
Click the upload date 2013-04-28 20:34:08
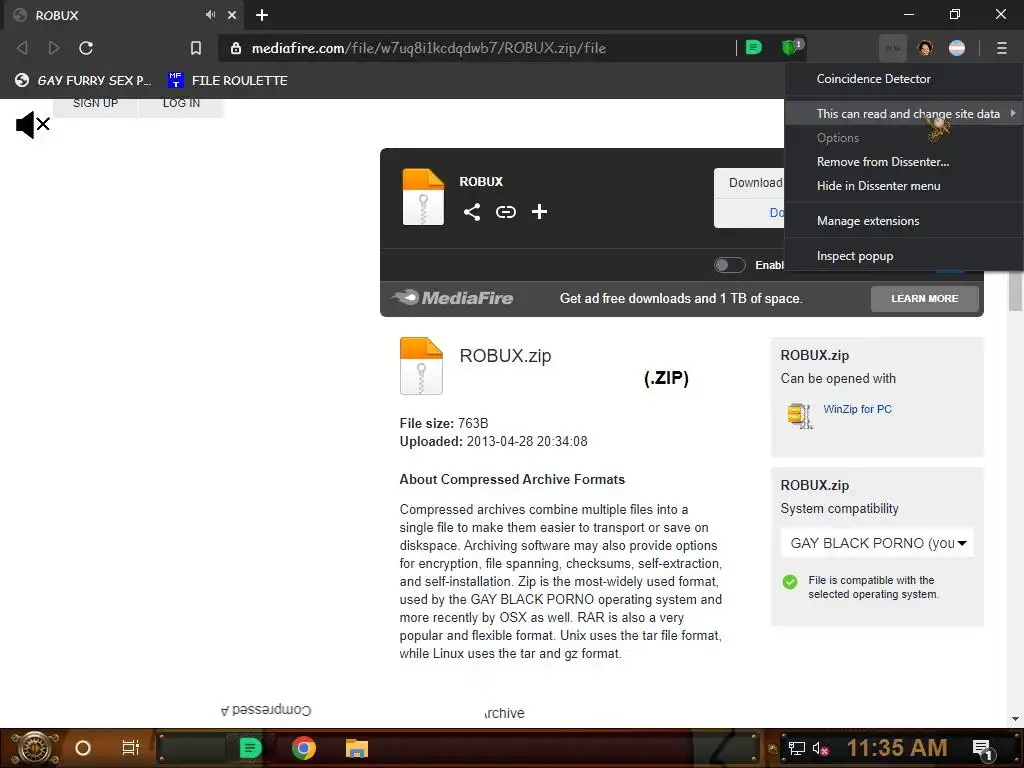[x=527, y=441]
